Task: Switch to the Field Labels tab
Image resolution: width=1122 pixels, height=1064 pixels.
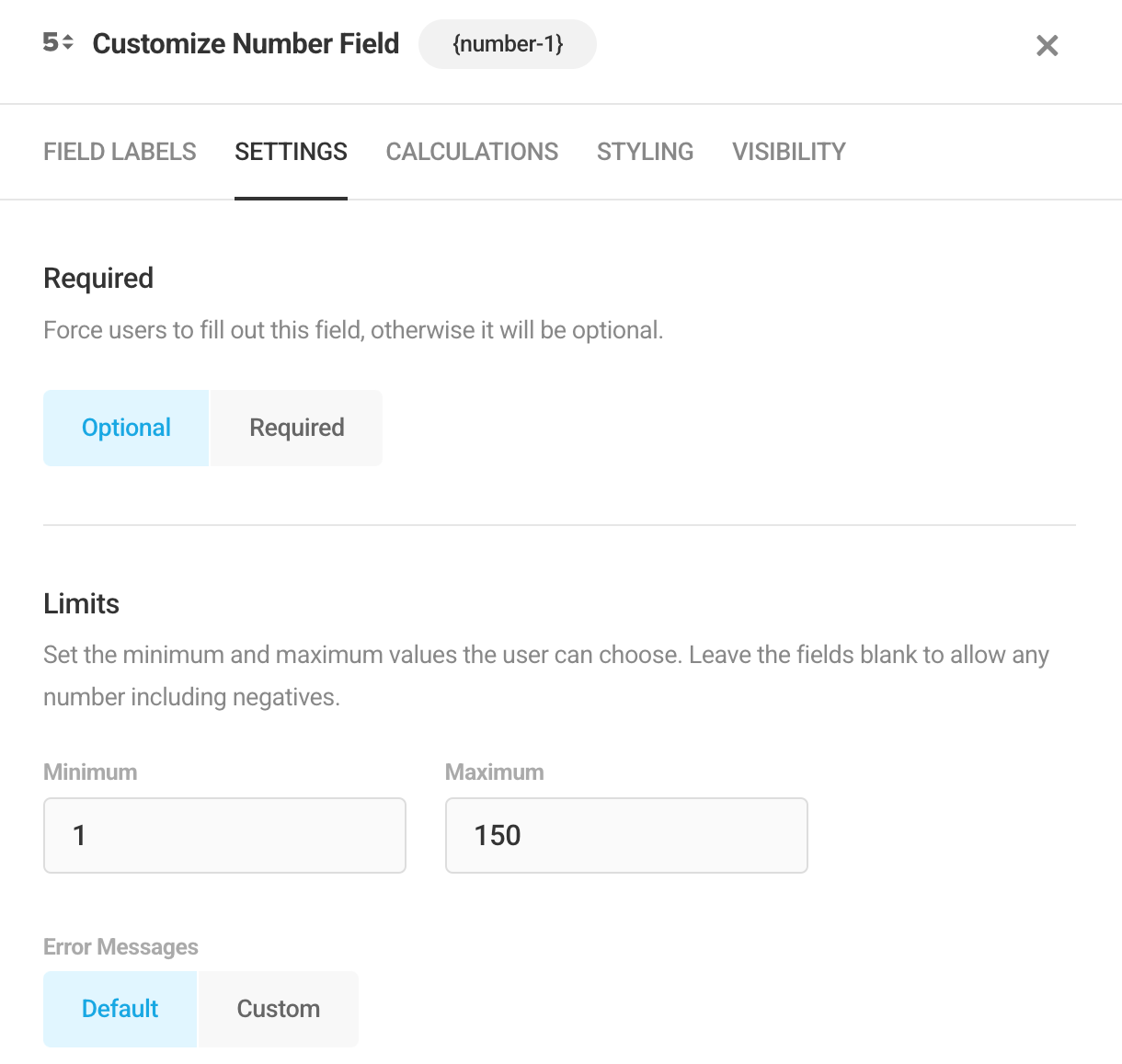Action: [x=120, y=152]
